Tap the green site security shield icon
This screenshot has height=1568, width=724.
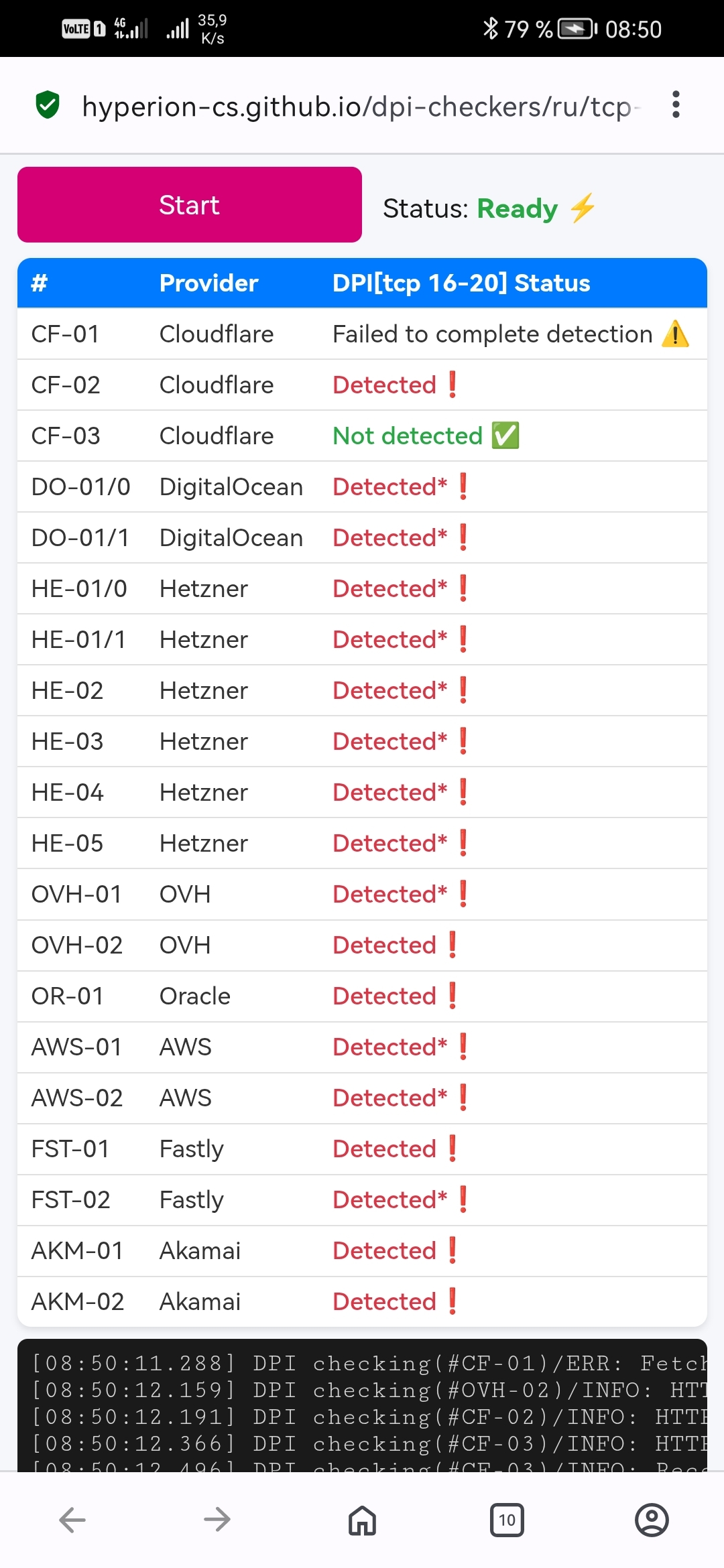(x=48, y=105)
